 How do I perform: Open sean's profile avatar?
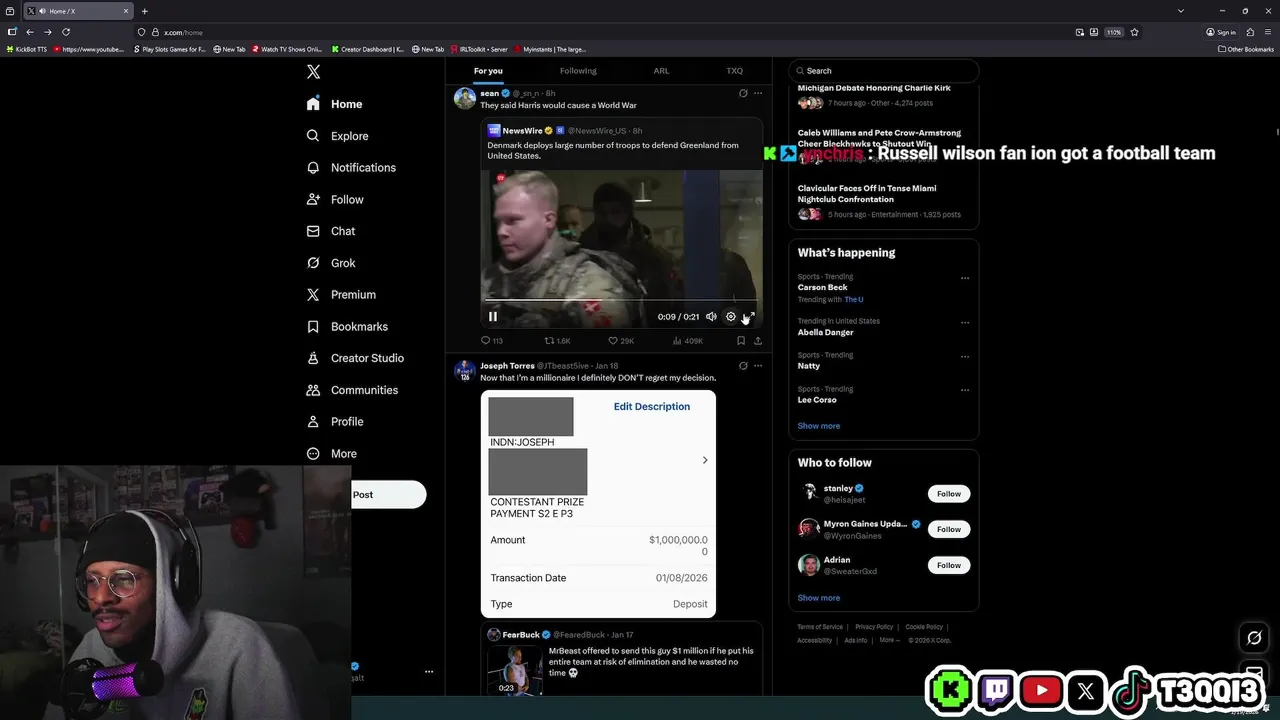tap(465, 97)
